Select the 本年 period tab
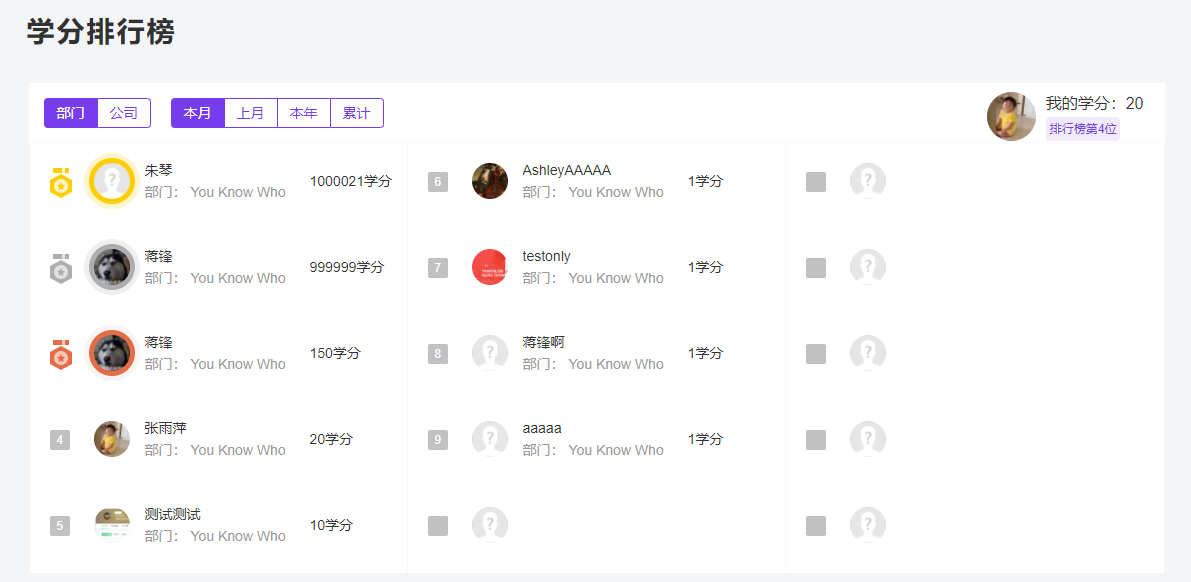This screenshot has height=582, width=1191. click(x=304, y=113)
